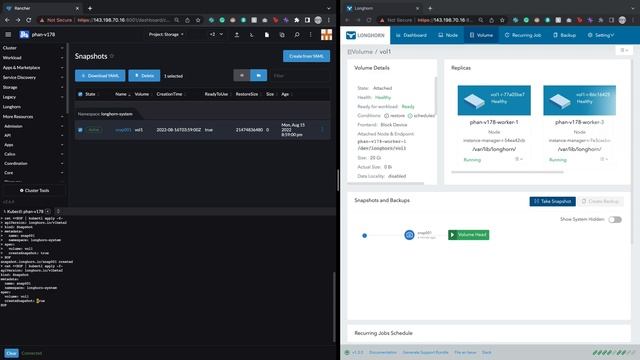Sort Snapshots table by Name column
This screenshot has width=640, height=360.
click(x=122, y=94)
